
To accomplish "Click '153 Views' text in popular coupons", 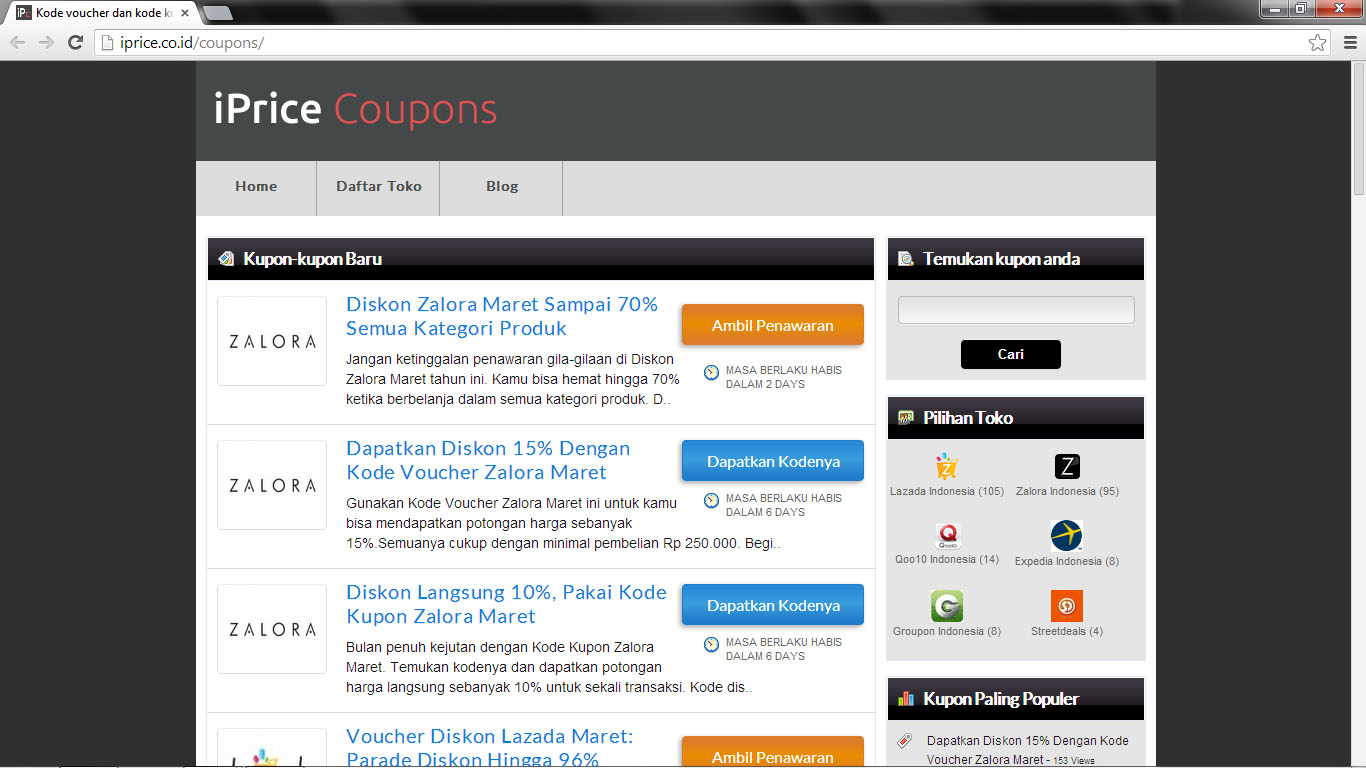I will point(1074,761).
